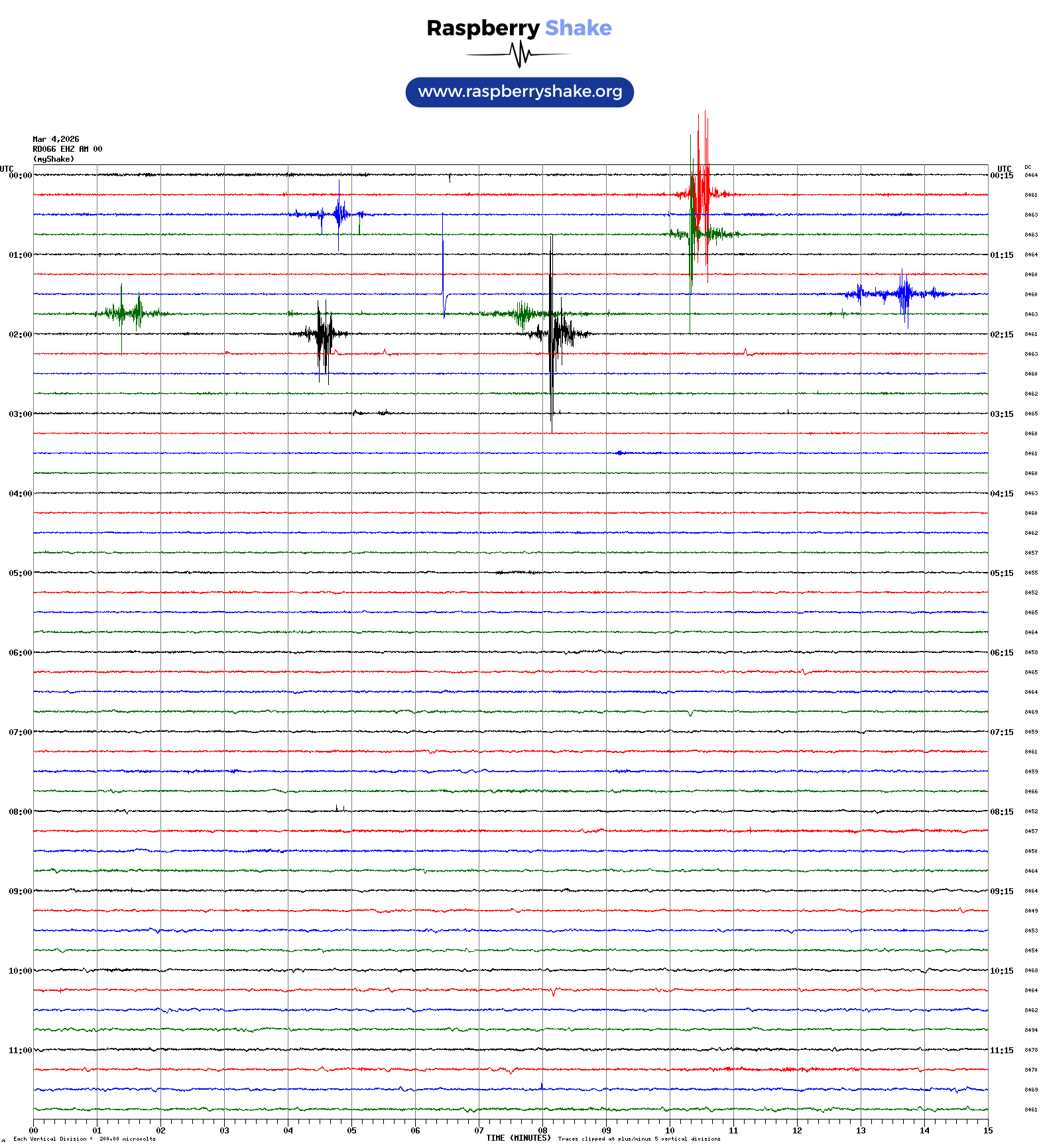Click the 06:15 time label on right
Image resolution: width=1041 pixels, height=1148 pixels.
tap(1001, 653)
